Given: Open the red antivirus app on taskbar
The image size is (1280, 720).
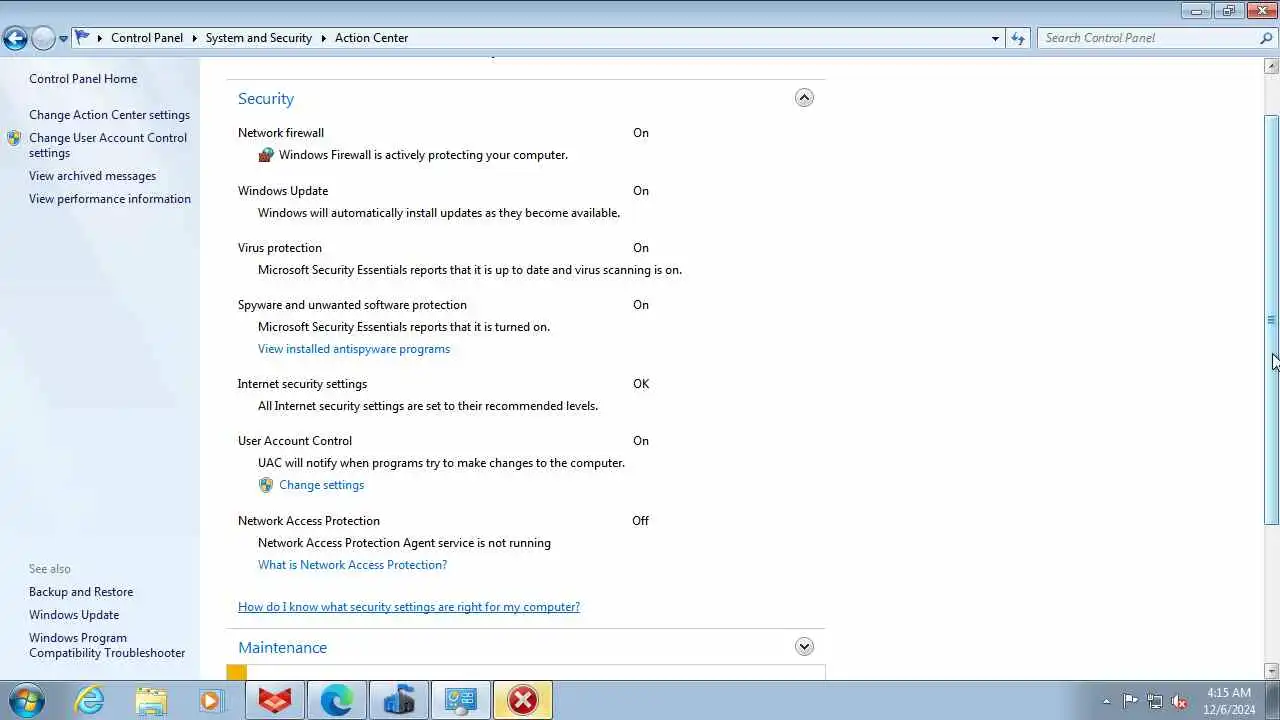Looking at the screenshot, I should coord(275,700).
